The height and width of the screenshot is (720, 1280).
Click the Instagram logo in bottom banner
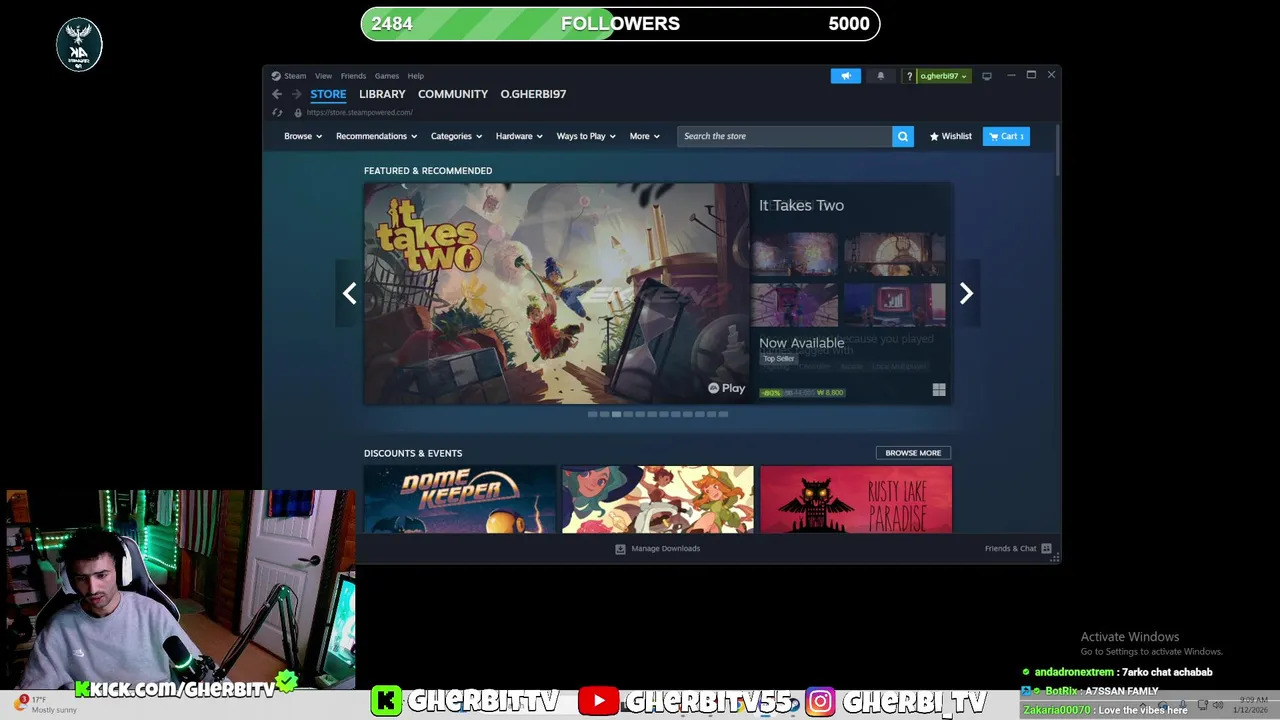tap(820, 701)
